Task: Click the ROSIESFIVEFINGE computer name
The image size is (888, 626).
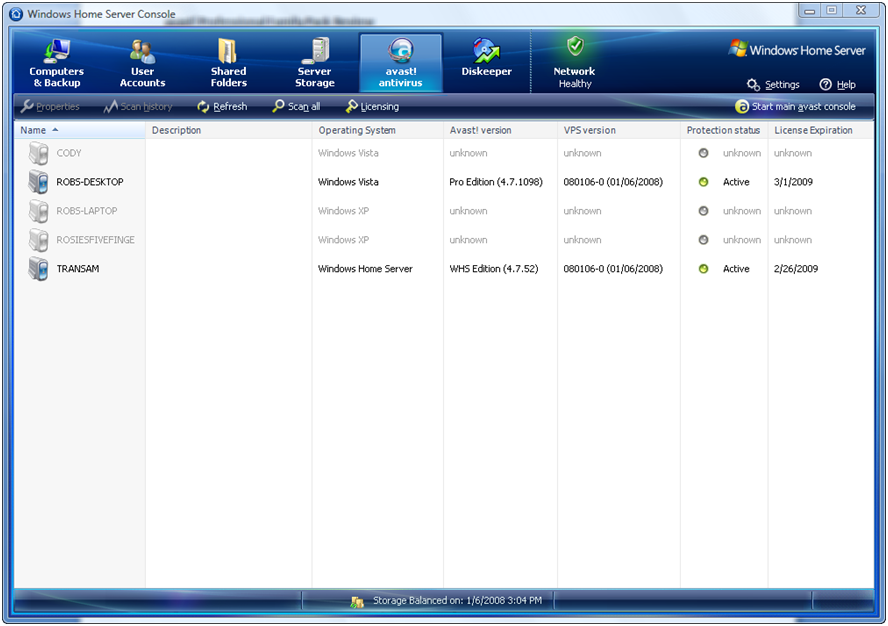Action: pos(96,240)
